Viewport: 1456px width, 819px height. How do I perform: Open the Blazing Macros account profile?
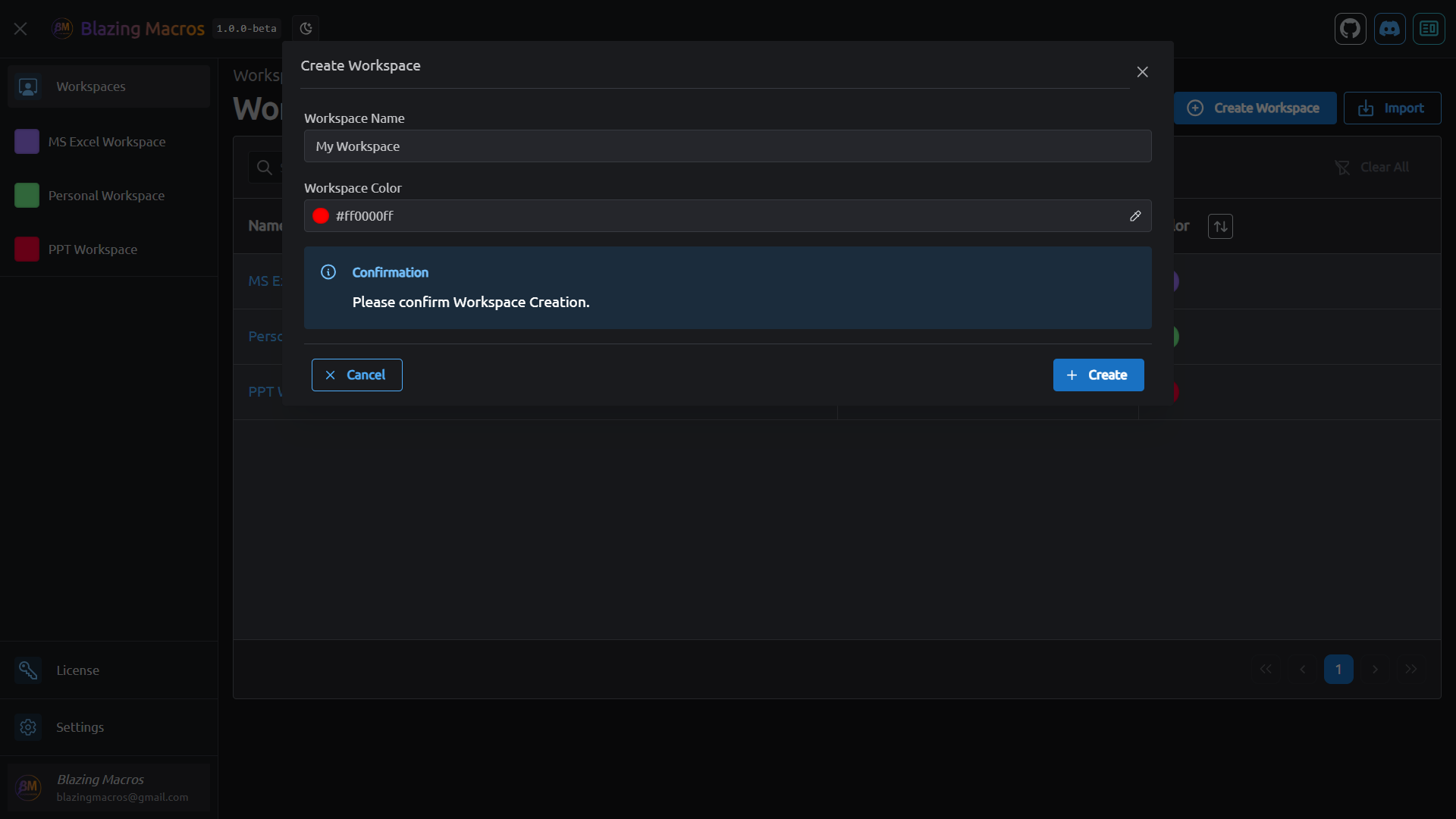click(x=108, y=787)
